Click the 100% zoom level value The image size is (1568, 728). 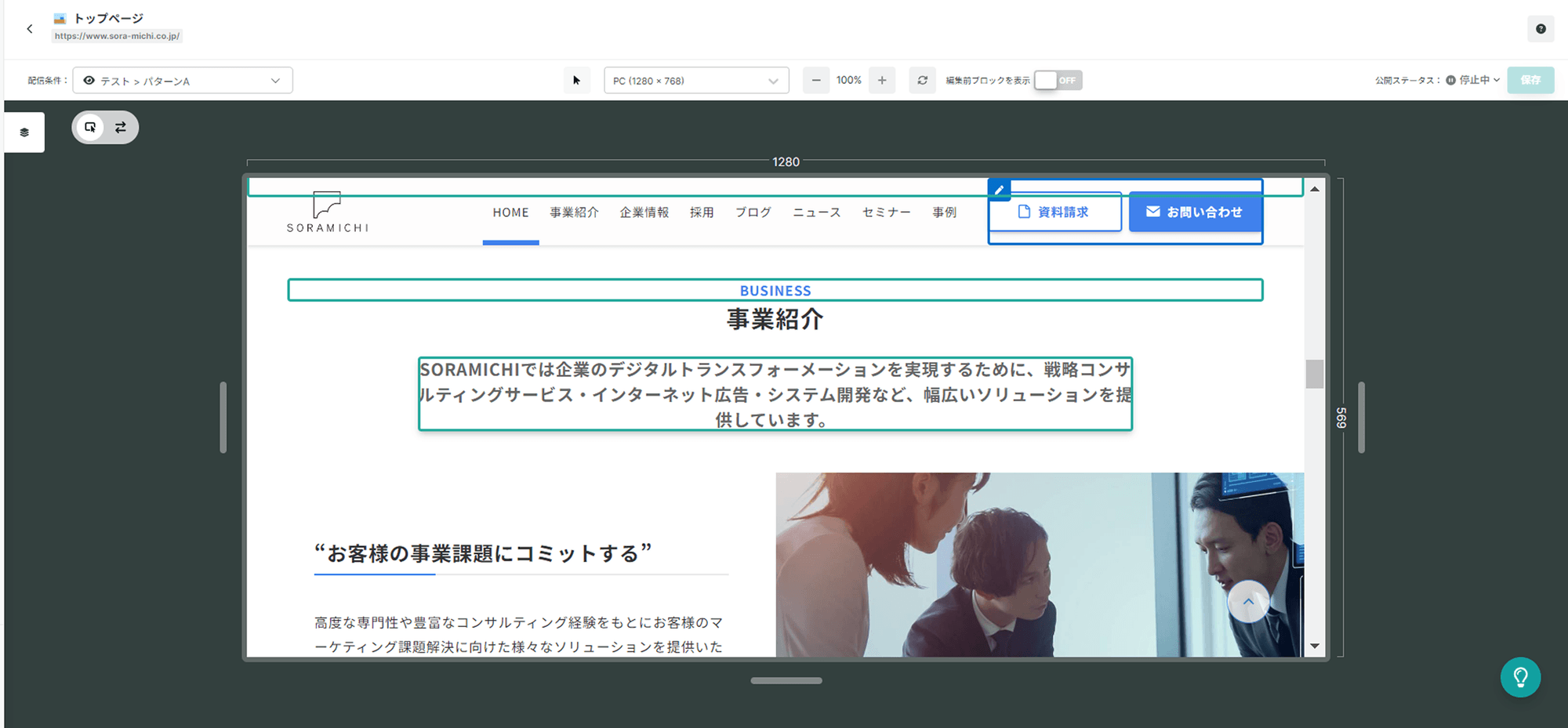848,81
